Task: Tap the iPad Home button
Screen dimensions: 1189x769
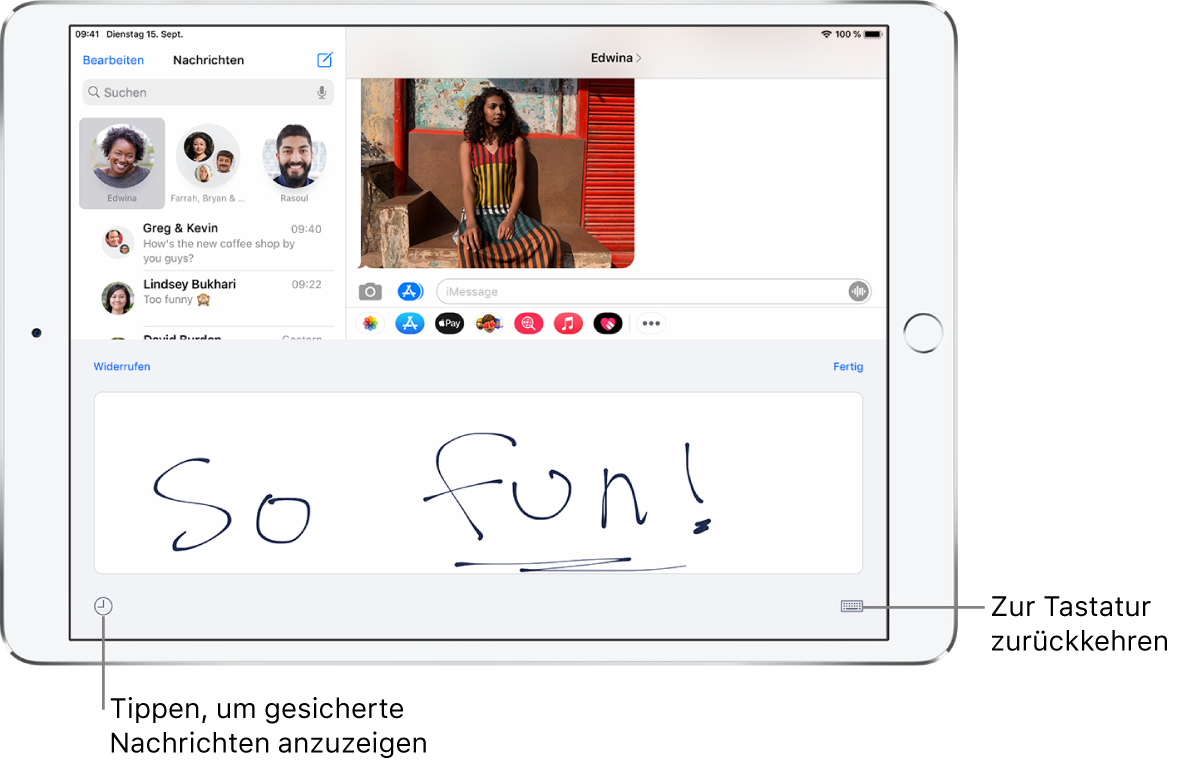Action: 923,333
